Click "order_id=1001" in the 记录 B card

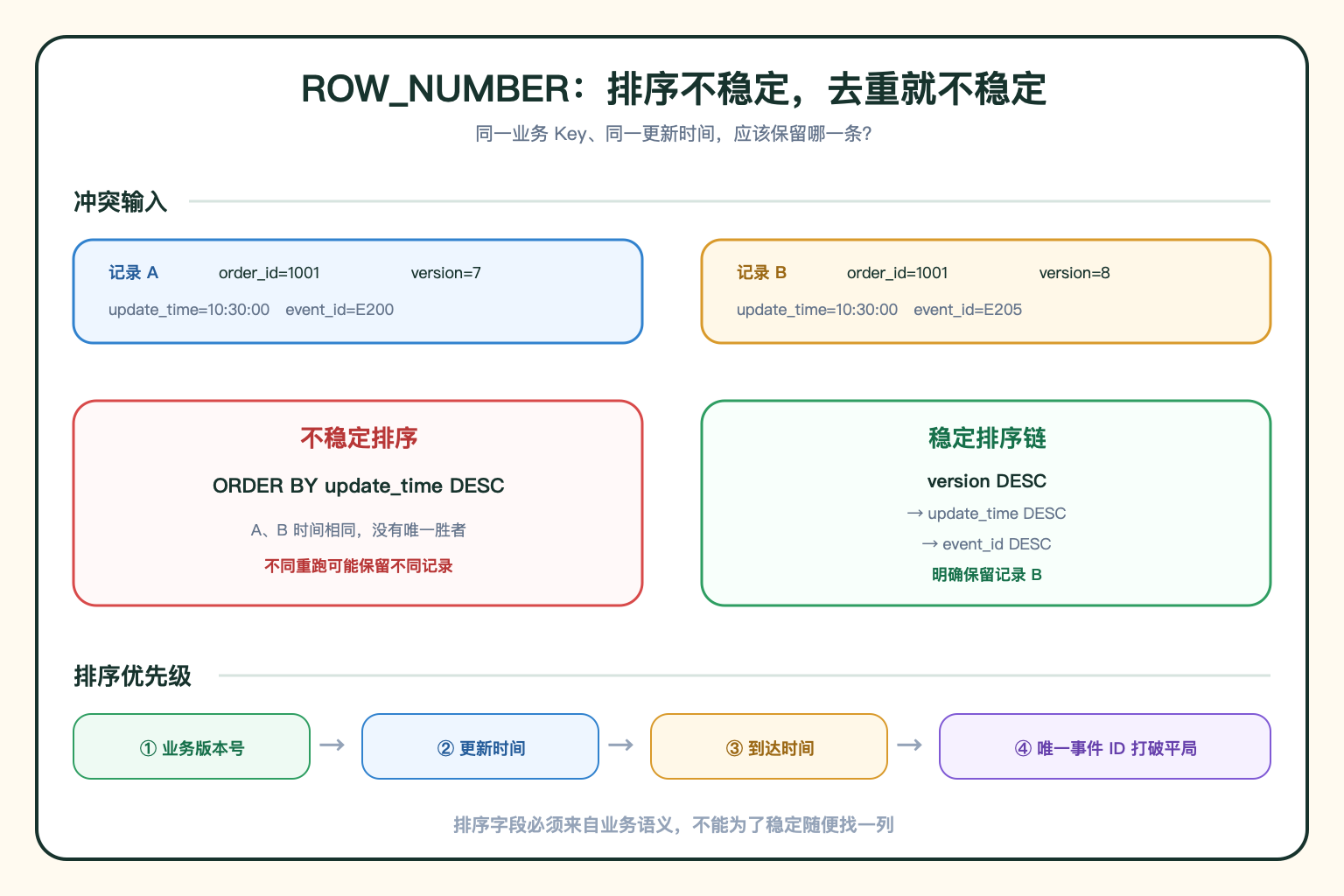click(x=898, y=273)
